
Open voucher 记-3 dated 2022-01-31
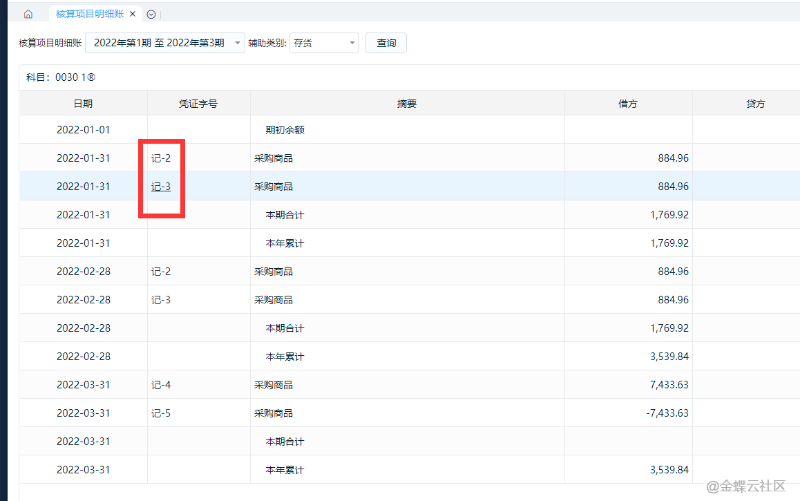pyautogui.click(x=161, y=186)
